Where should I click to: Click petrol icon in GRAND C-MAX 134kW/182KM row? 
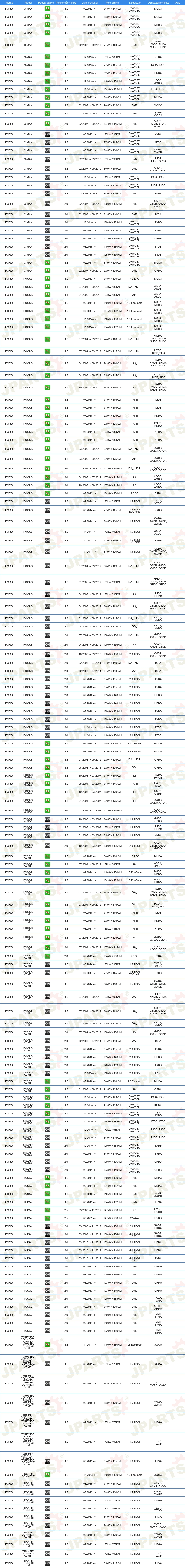[x=48, y=1121]
